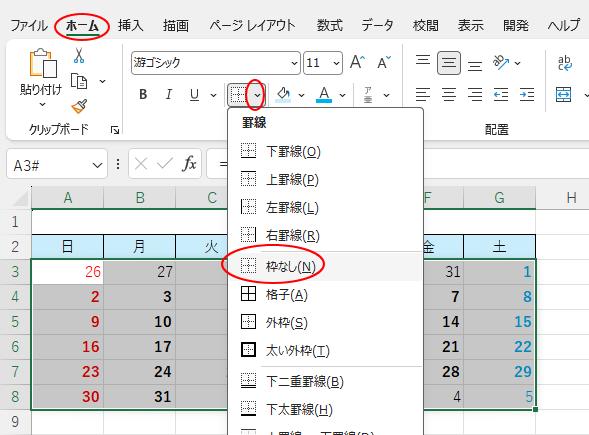Toggle Bold formatting
This screenshot has width=589, height=435.
(x=143, y=95)
